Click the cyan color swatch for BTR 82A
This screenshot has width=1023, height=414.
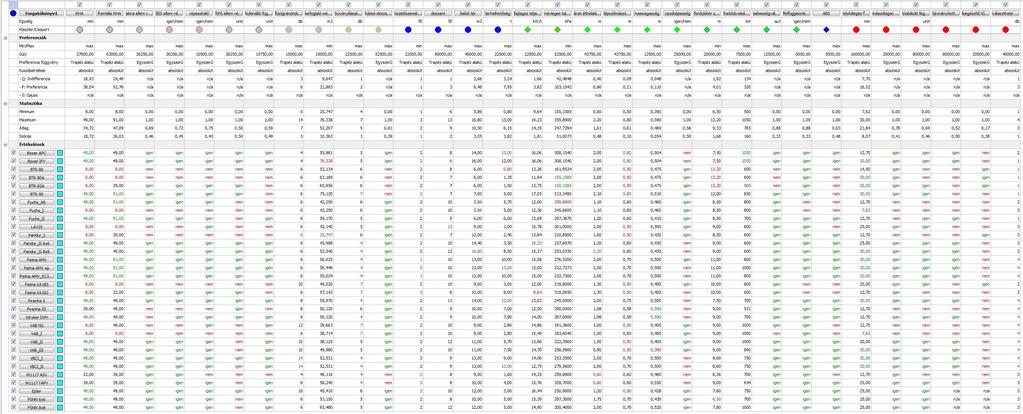pos(60,185)
